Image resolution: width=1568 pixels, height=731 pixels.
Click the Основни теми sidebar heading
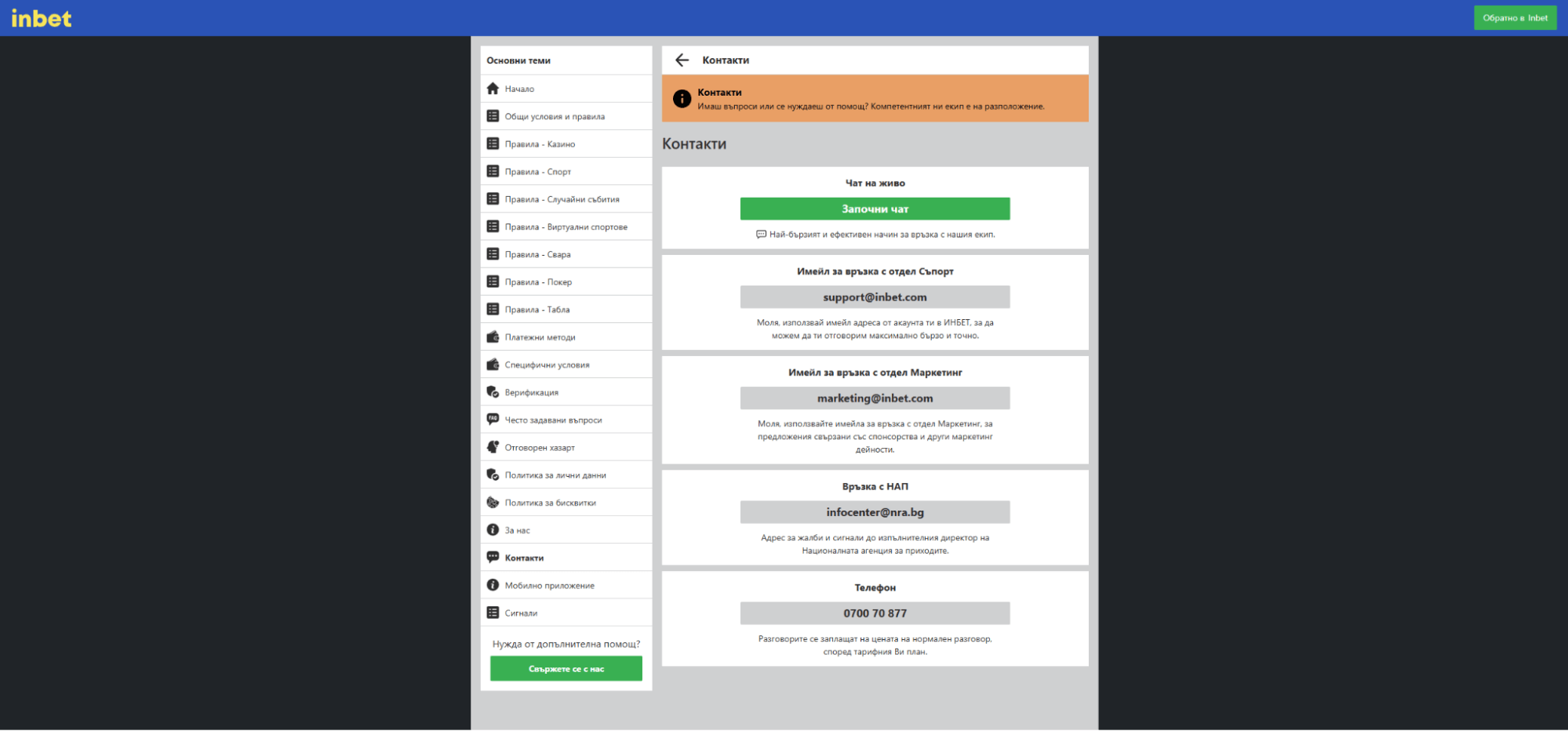point(518,60)
